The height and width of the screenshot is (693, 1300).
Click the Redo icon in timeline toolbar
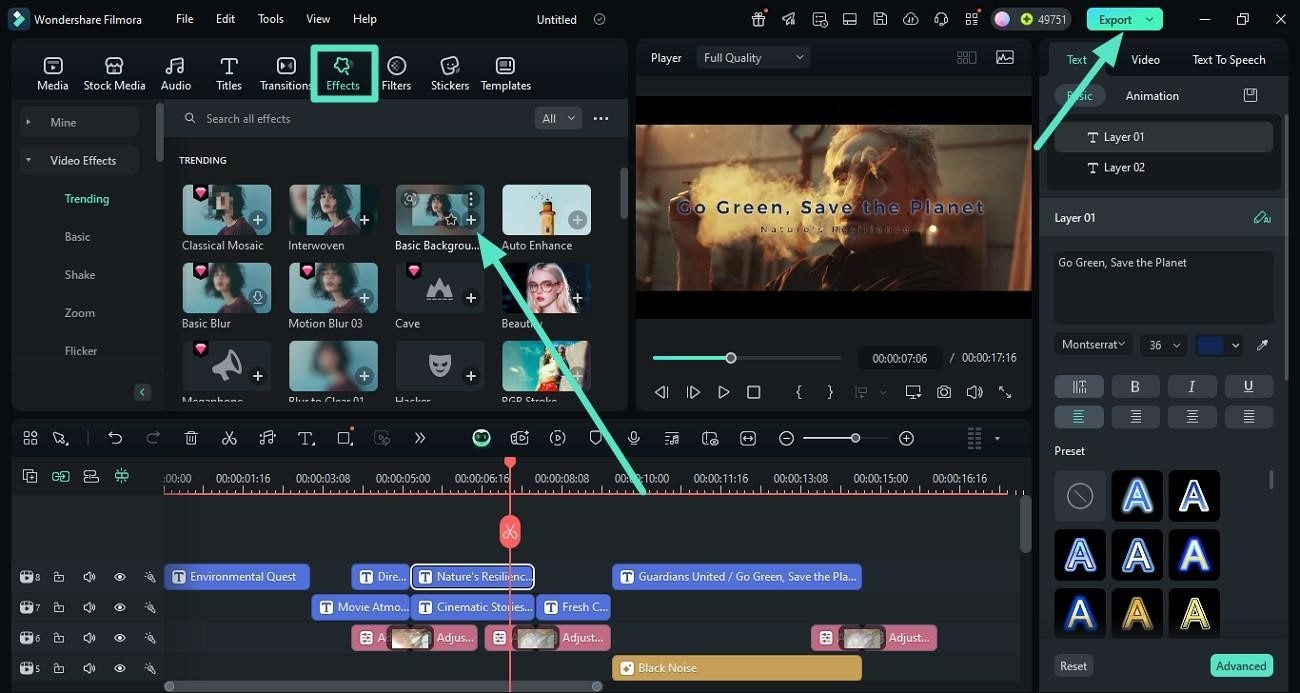click(153, 438)
